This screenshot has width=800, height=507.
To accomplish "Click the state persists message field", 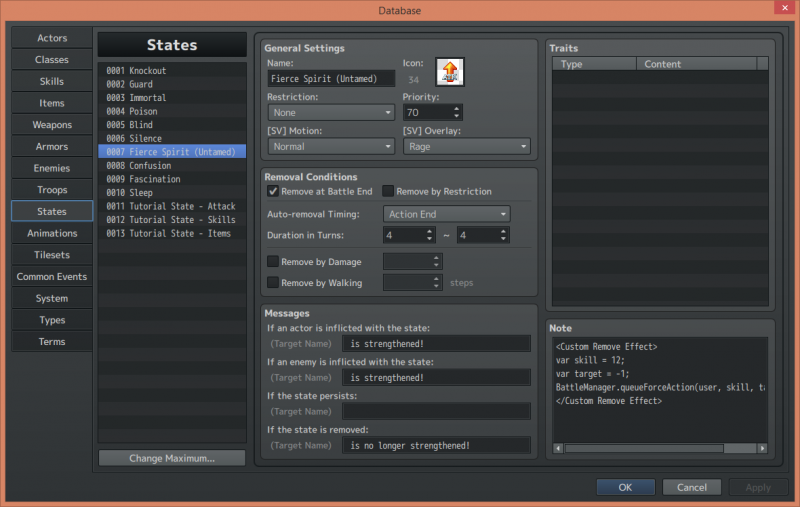I will coord(436,411).
